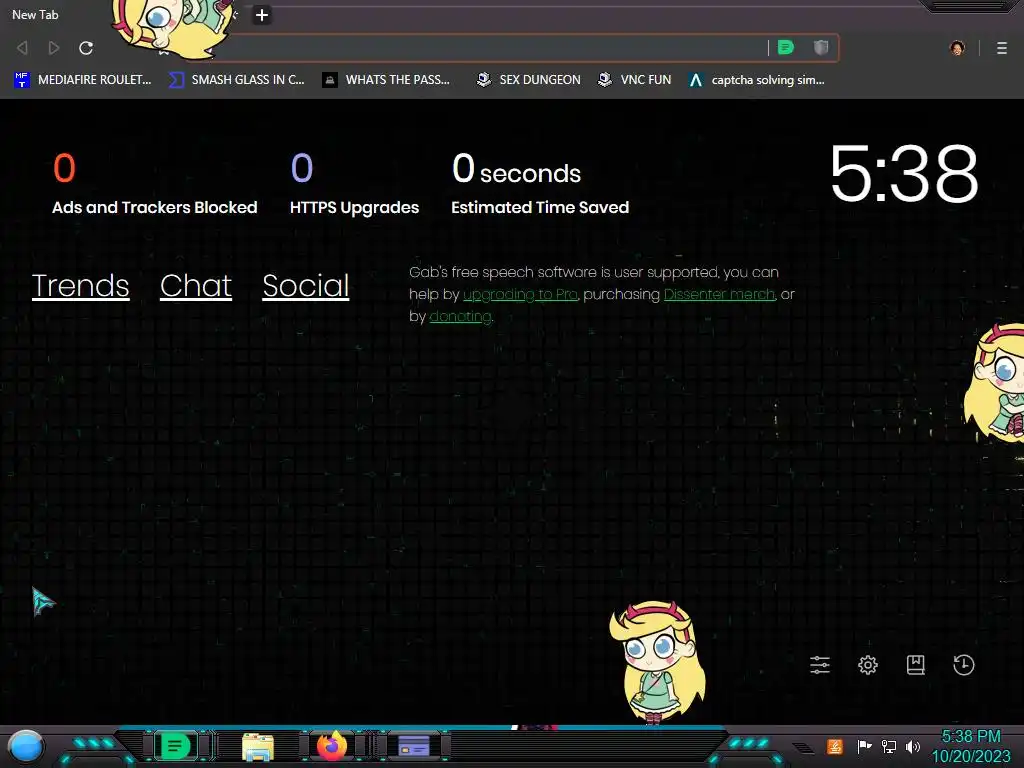Click the browser forward arrow button
Image resolution: width=1024 pixels, height=768 pixels.
click(54, 48)
